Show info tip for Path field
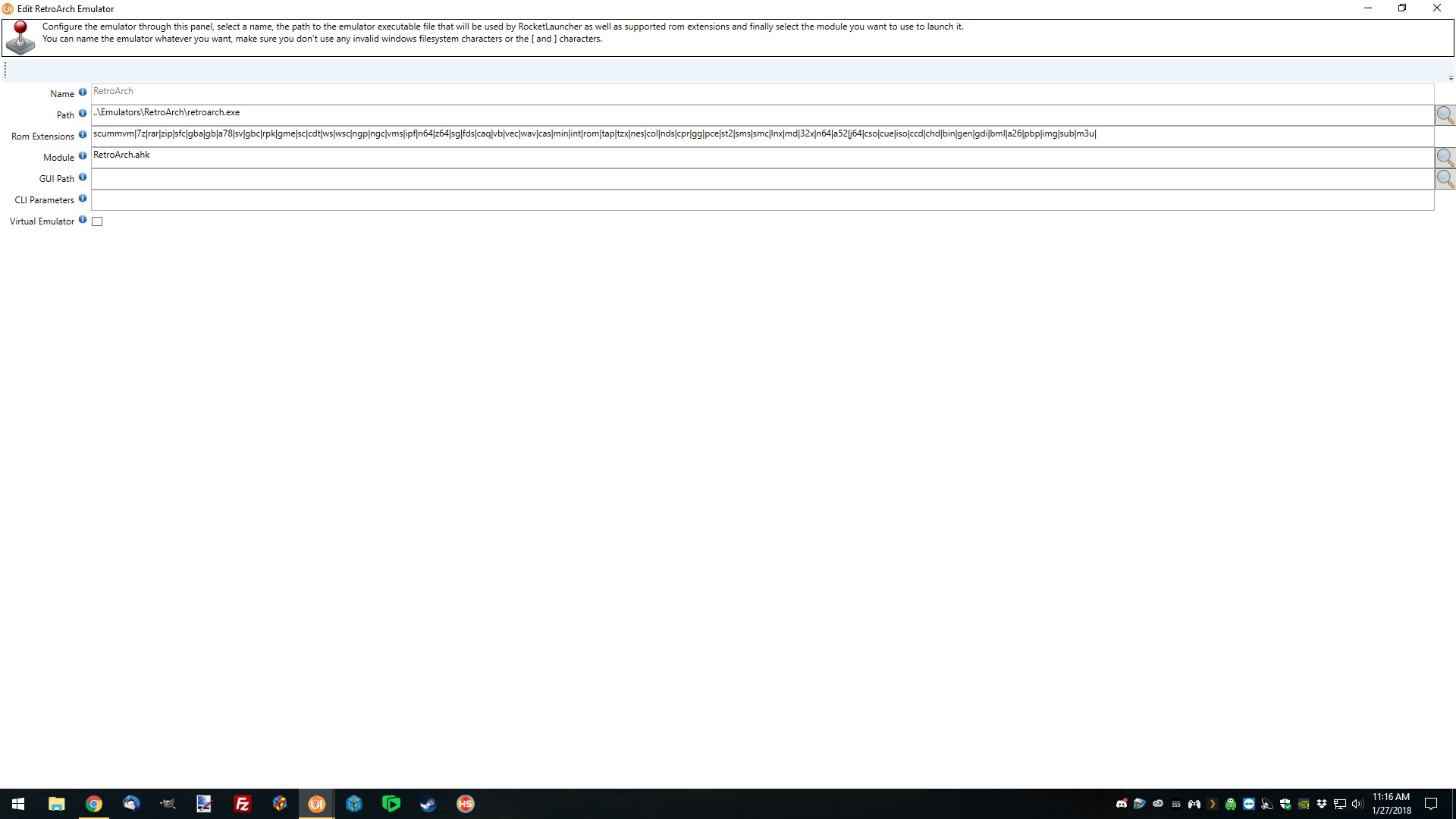This screenshot has height=819, width=1456. (x=83, y=114)
